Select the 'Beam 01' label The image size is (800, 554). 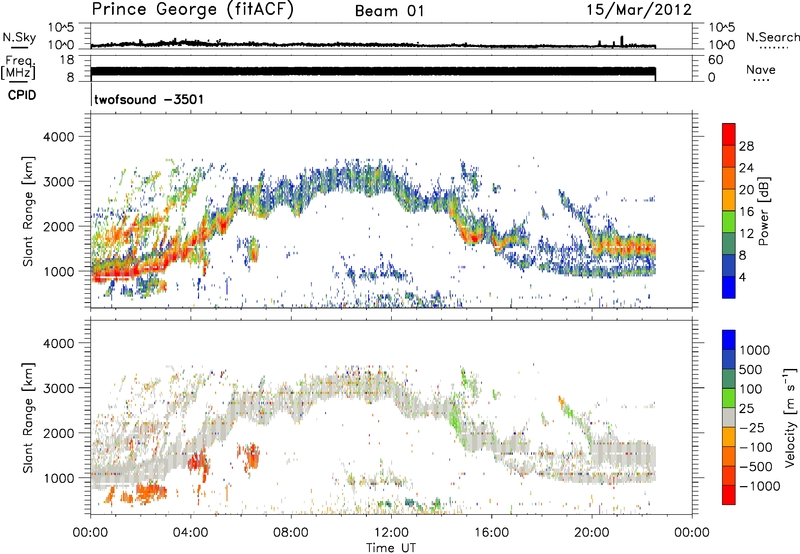click(389, 11)
